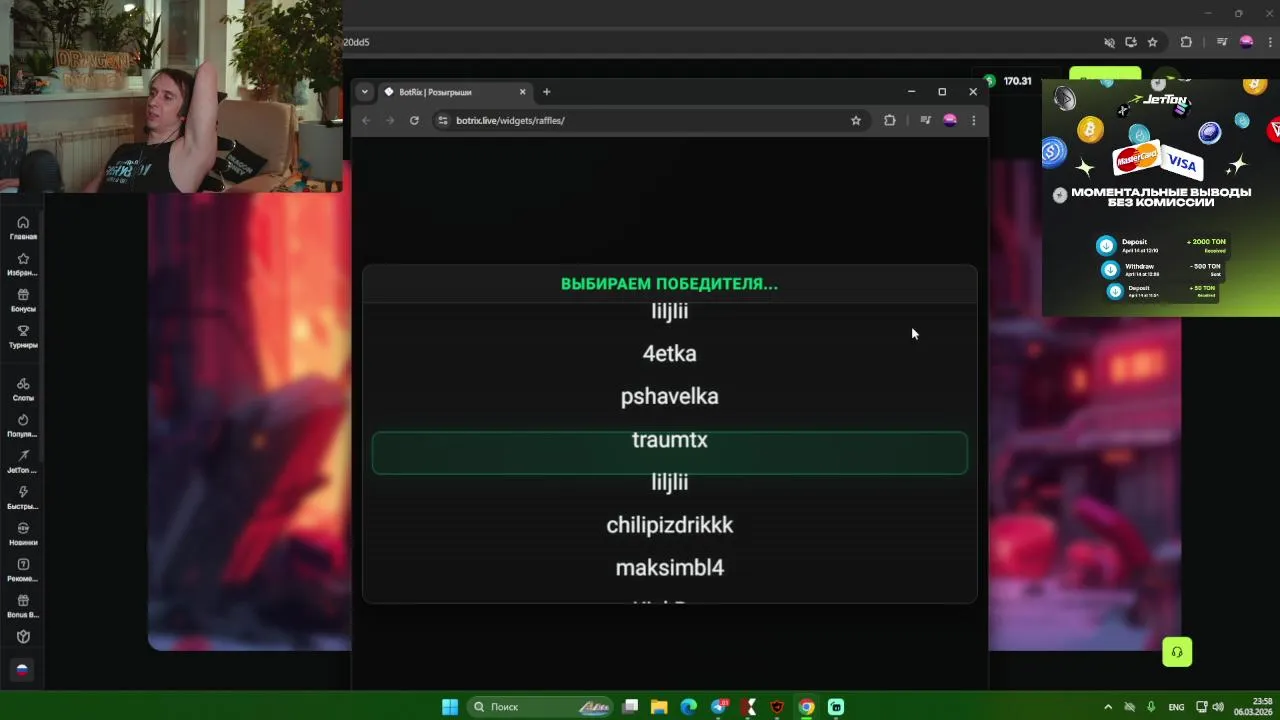Open Microsoft Edge from taskbar
Image resolution: width=1280 pixels, height=720 pixels.
coord(688,707)
